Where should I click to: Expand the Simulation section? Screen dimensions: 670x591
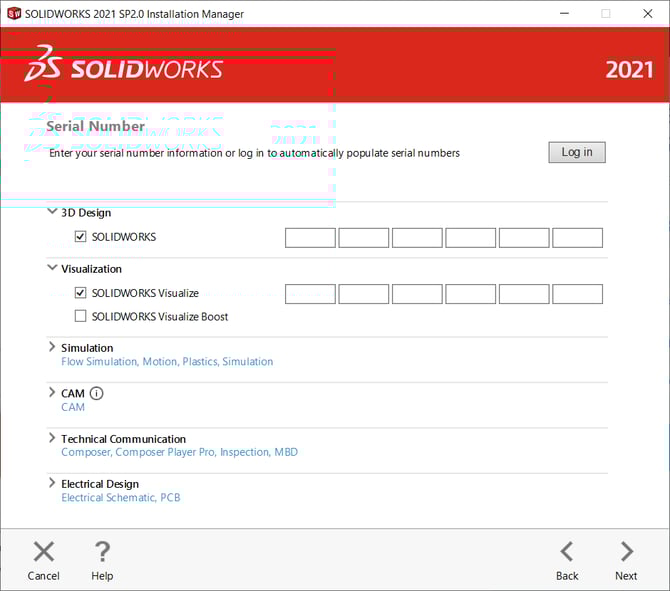(x=52, y=347)
